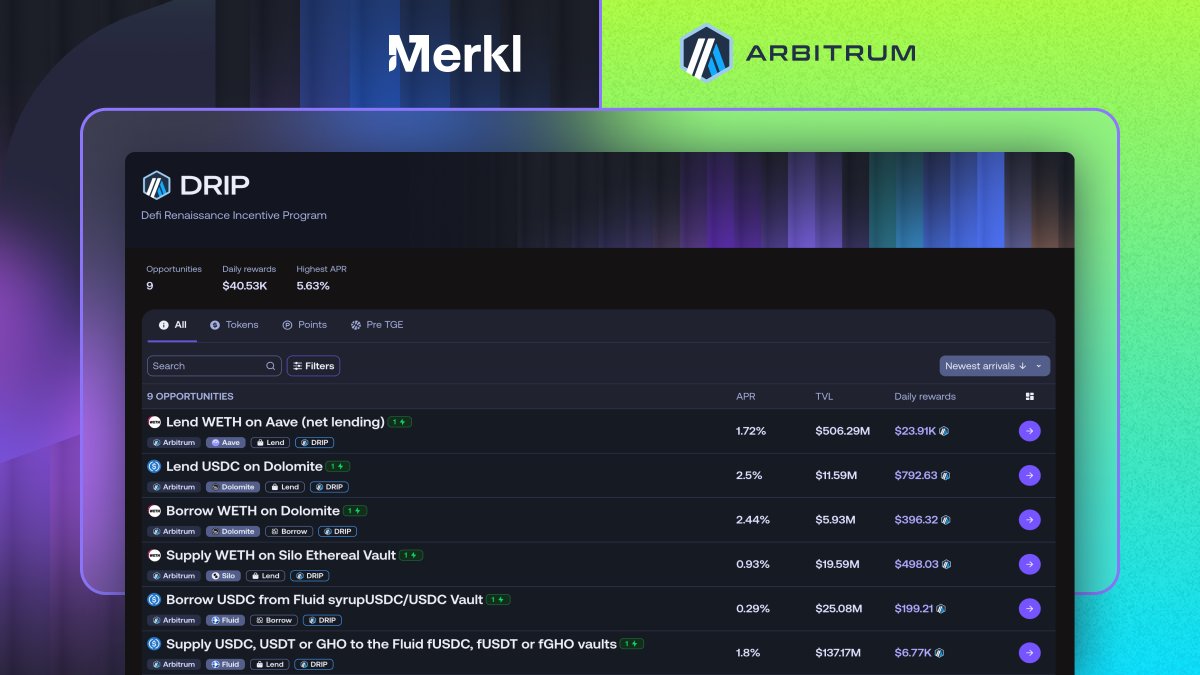Click the $23.91K daily rewards link

pyautogui.click(x=913, y=431)
